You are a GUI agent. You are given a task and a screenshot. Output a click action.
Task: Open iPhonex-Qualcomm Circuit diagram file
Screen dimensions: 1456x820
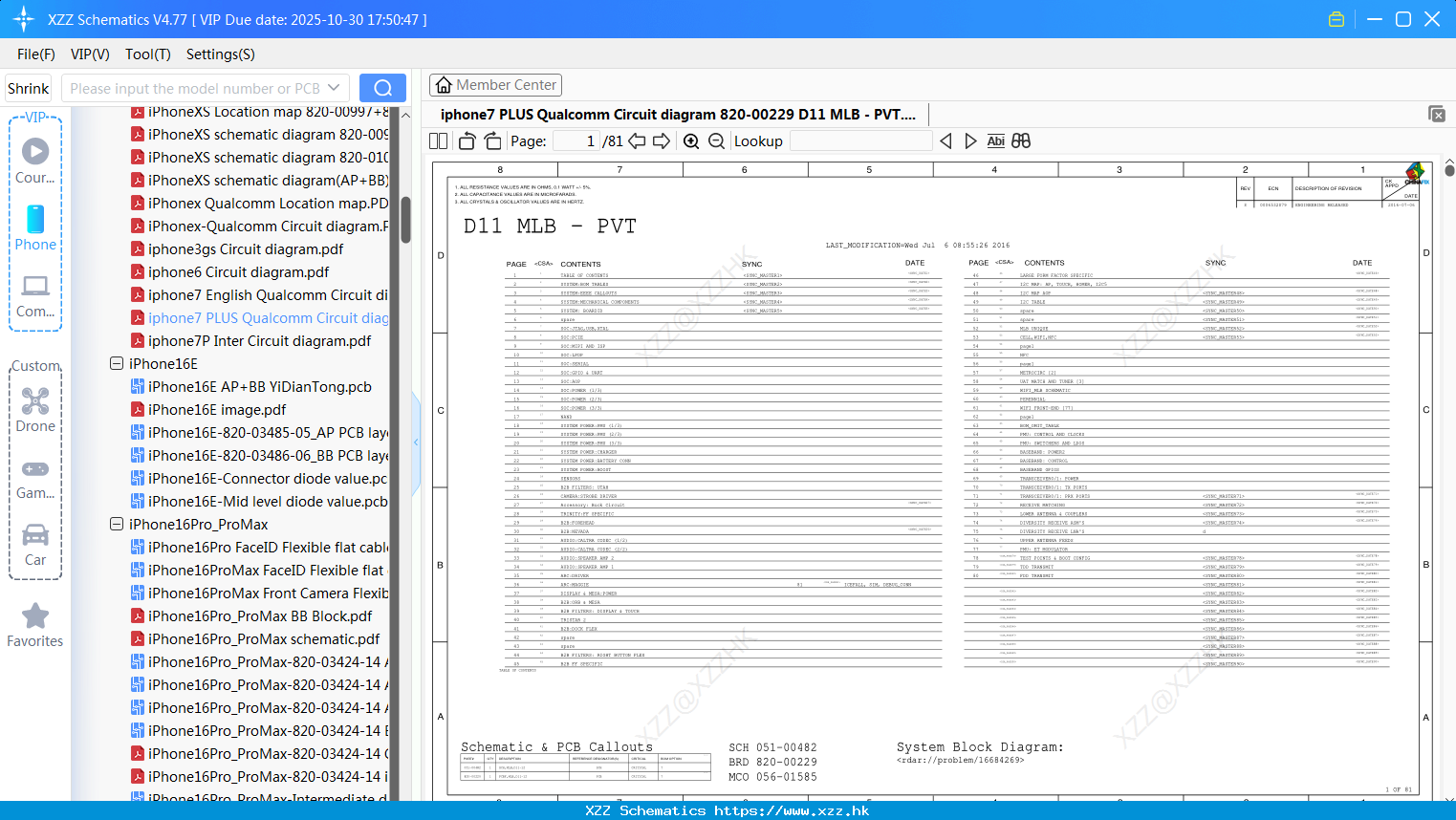coord(259,227)
